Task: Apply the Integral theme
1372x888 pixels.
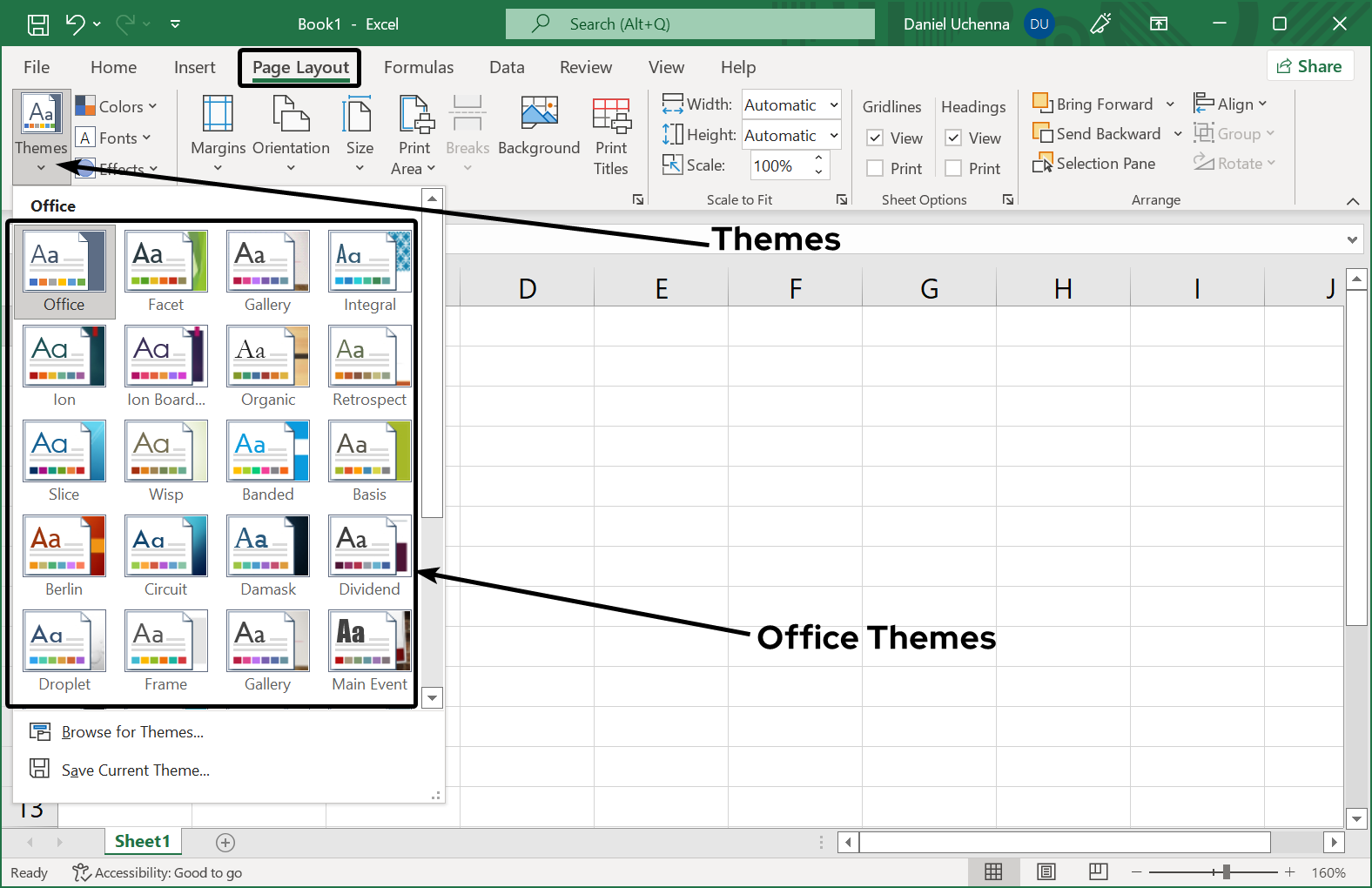Action: pyautogui.click(x=369, y=272)
